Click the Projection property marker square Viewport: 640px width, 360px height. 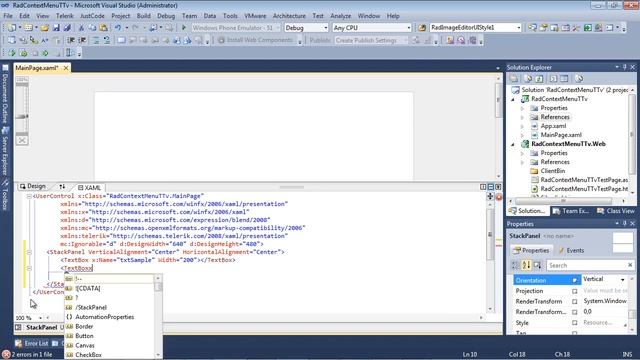click(575, 291)
